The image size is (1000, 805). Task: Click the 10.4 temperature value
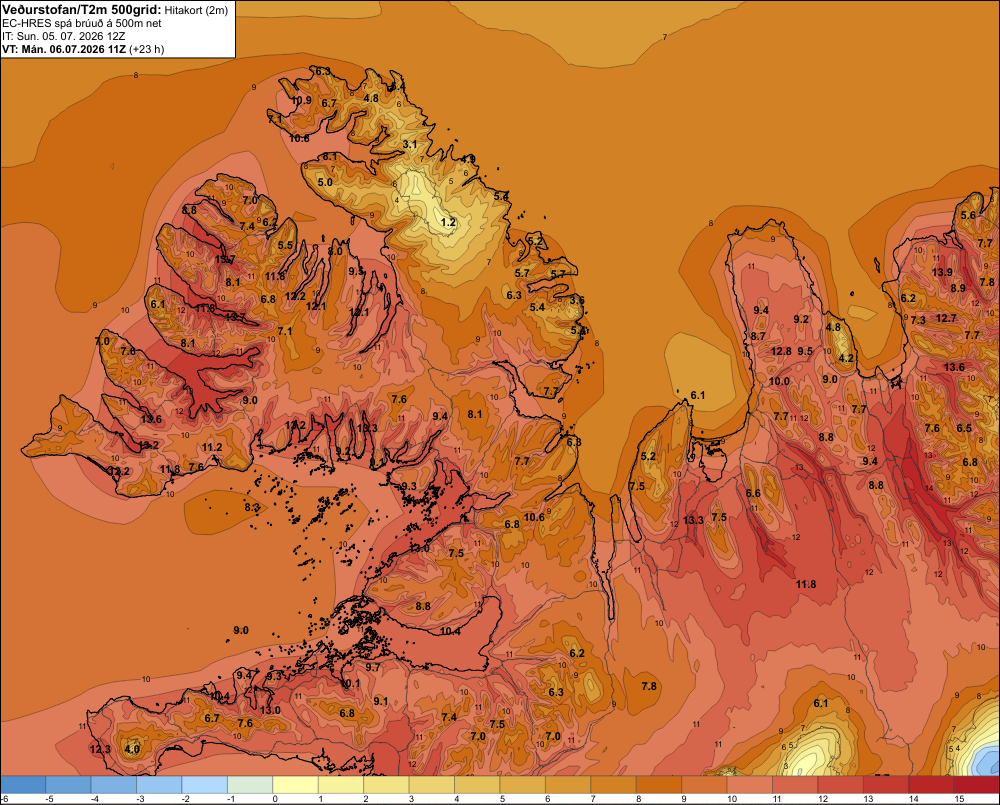click(x=450, y=631)
